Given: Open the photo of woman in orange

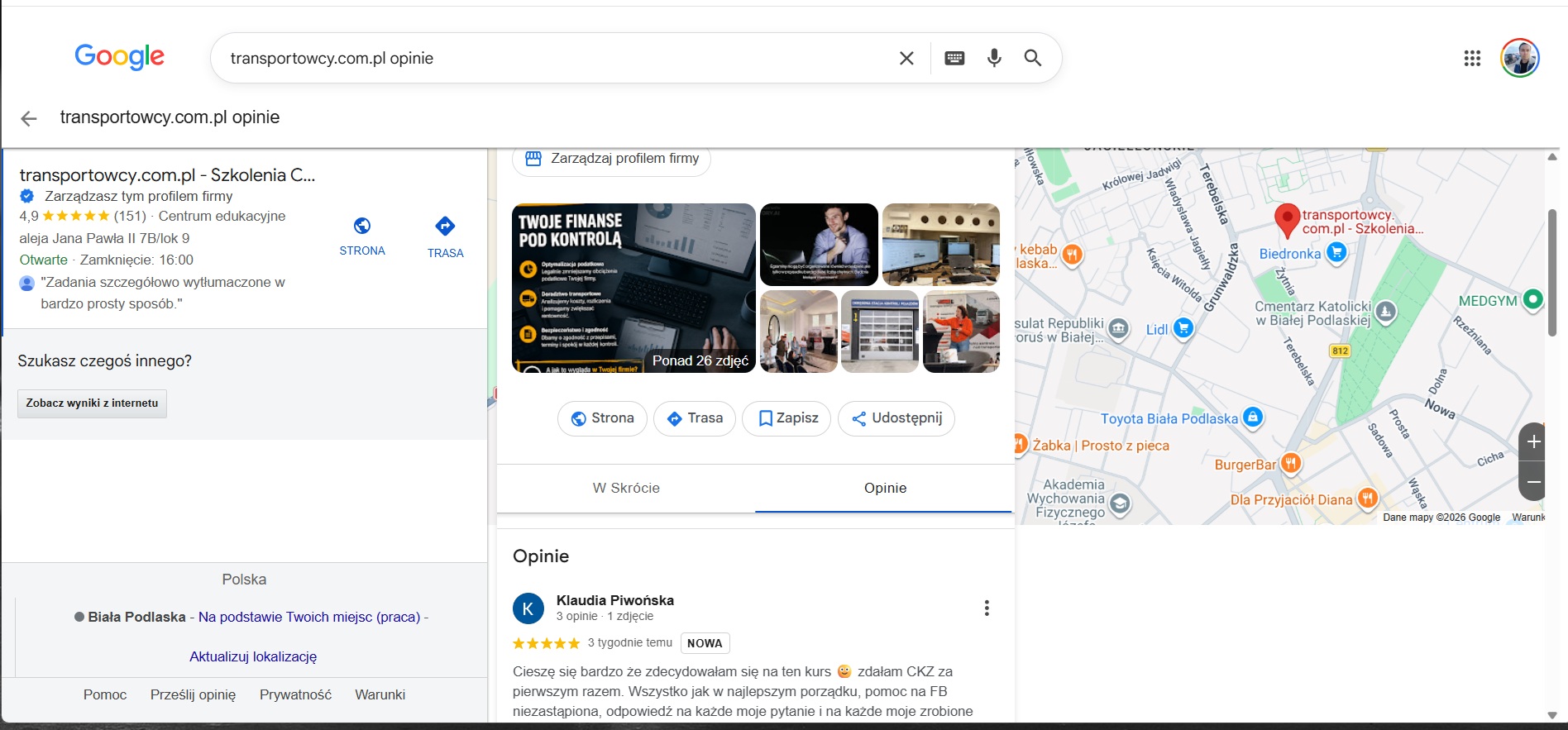Looking at the screenshot, I should coord(961,332).
